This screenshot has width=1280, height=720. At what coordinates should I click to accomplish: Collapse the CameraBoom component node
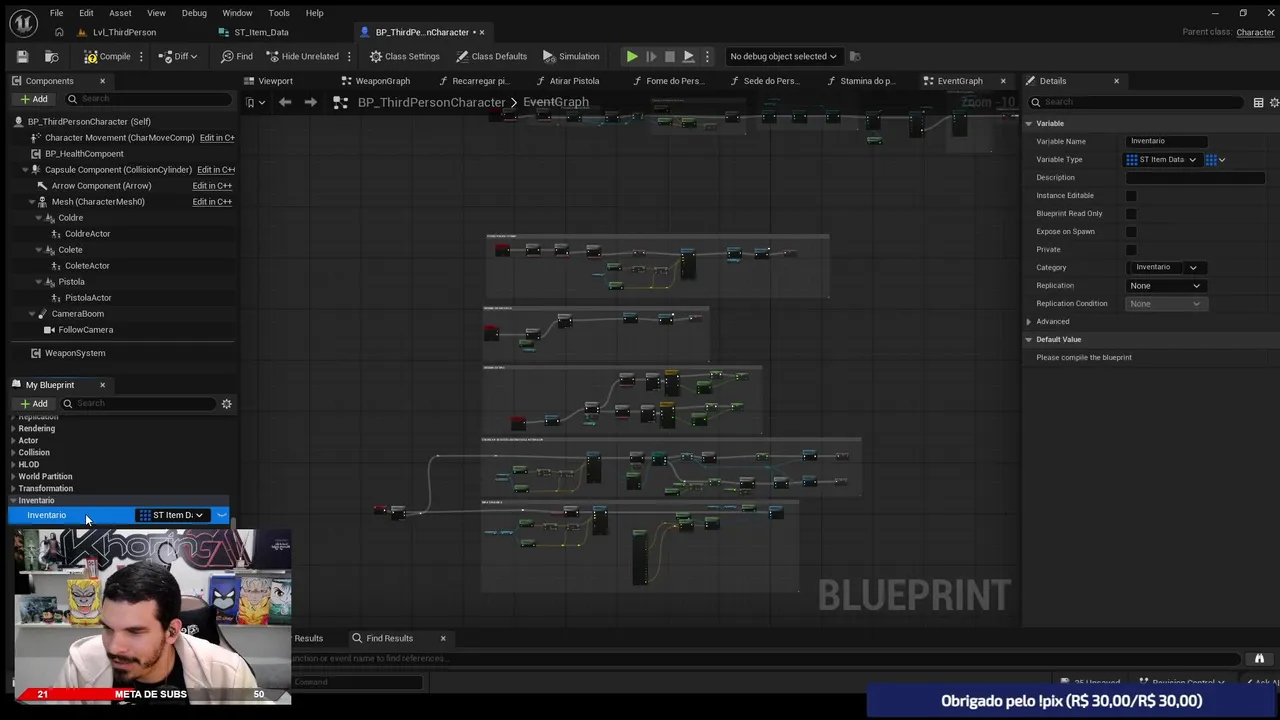(31, 314)
